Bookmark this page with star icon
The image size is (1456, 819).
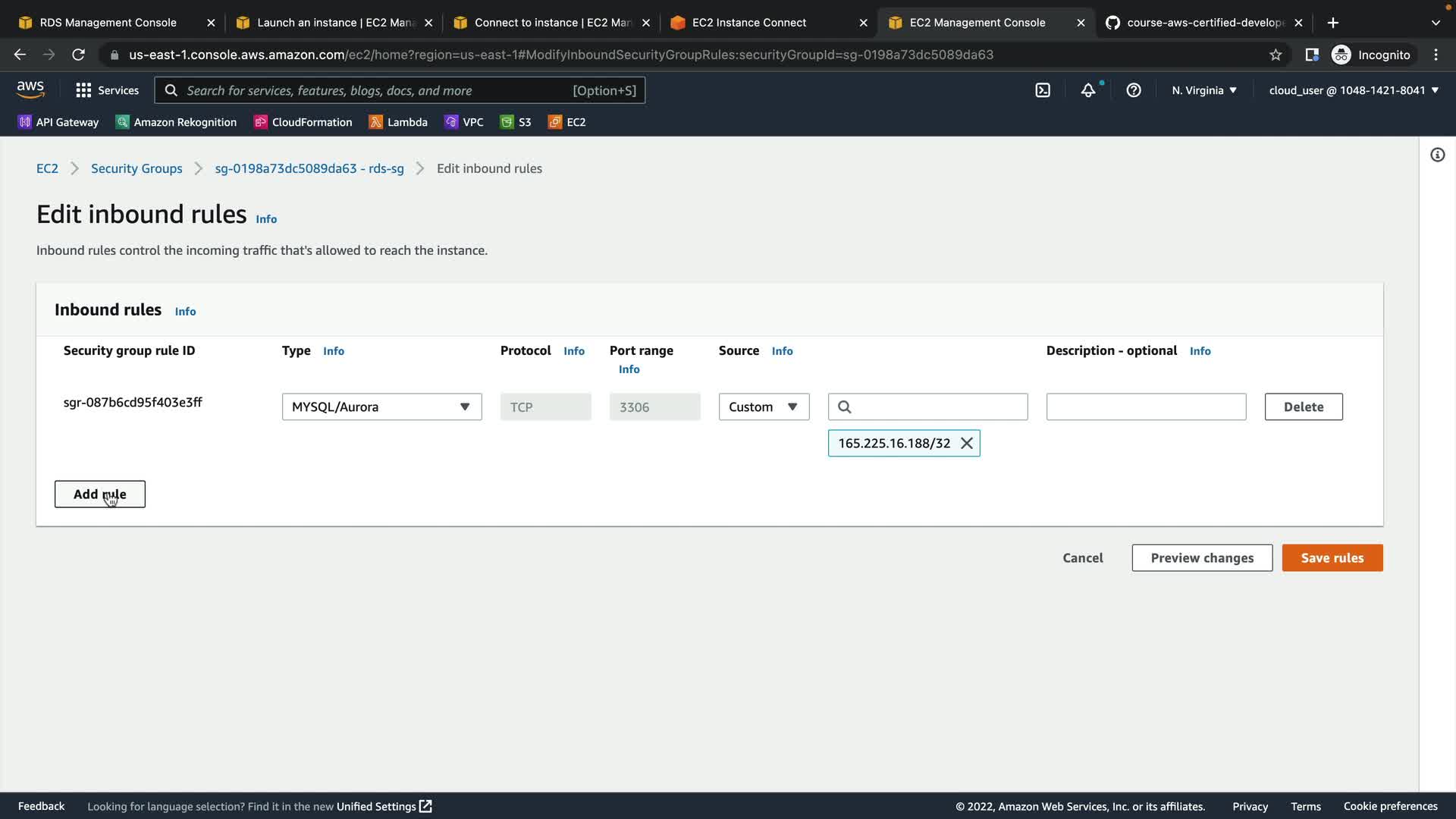1276,55
